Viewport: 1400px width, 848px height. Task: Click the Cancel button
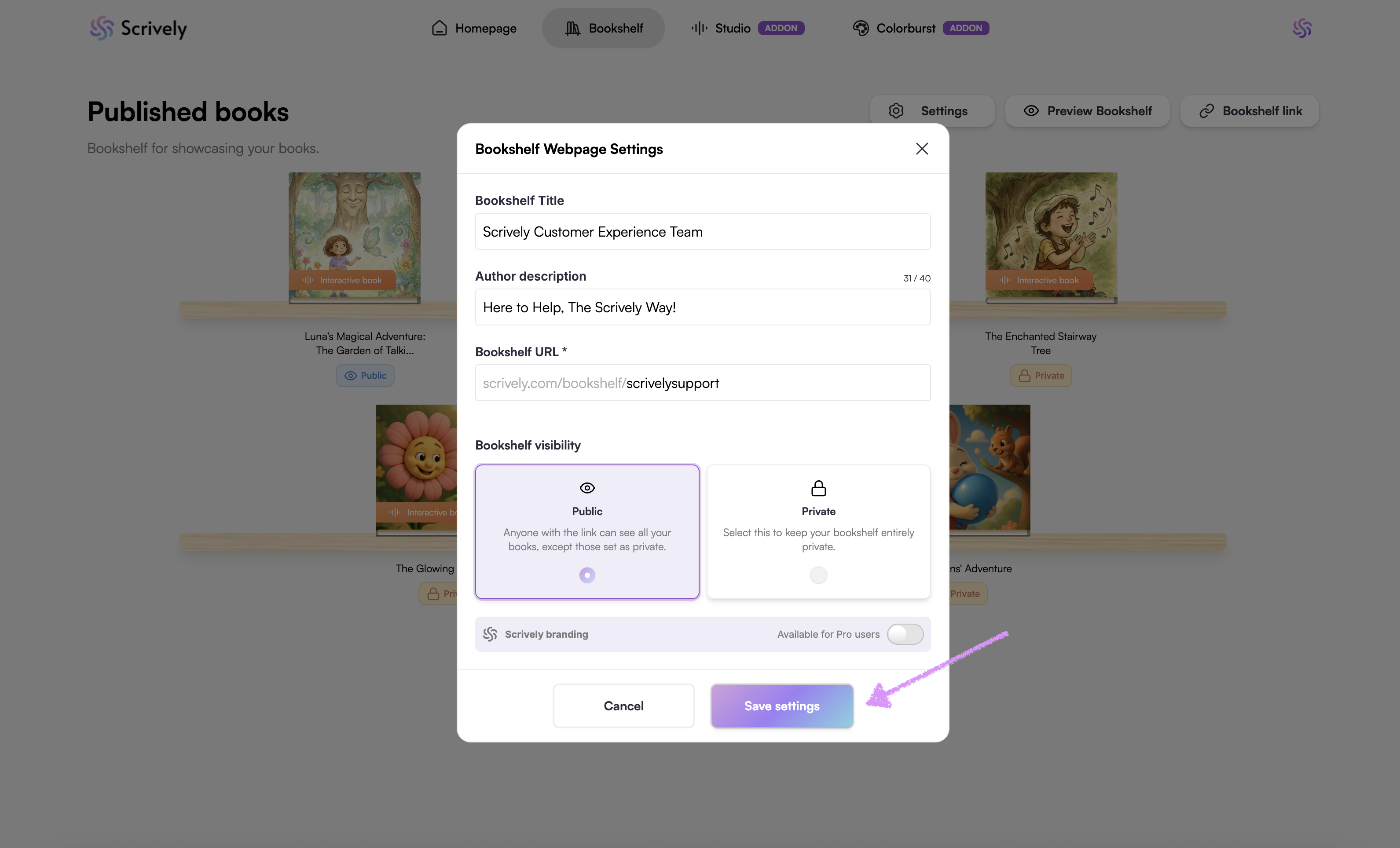pyautogui.click(x=623, y=705)
